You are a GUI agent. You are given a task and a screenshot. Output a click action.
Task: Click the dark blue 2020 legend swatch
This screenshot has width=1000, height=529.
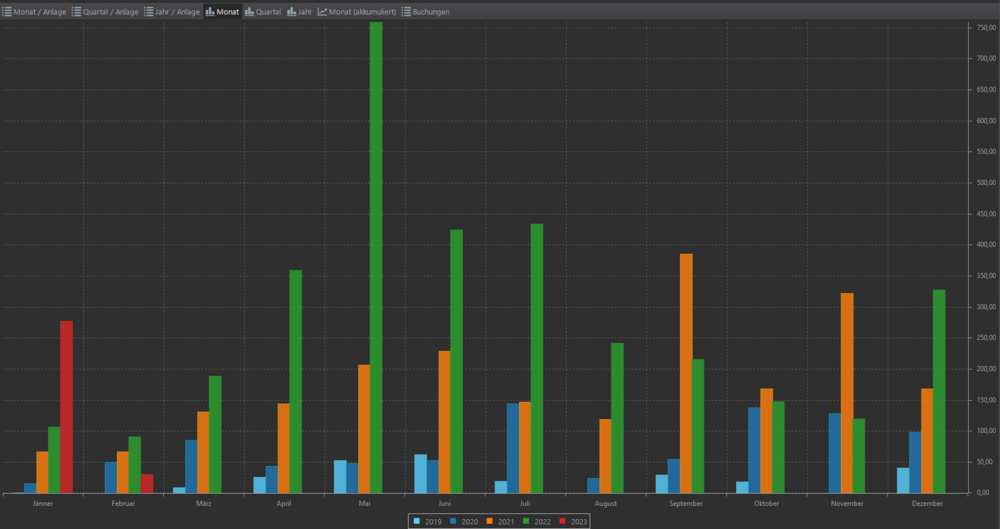(x=453, y=521)
